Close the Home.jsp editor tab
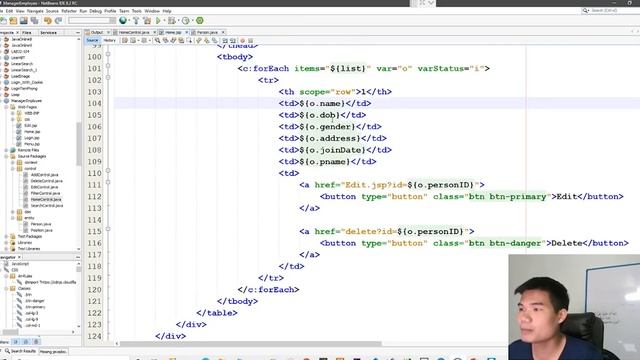Viewport: 640px width, 360px height. point(187,32)
